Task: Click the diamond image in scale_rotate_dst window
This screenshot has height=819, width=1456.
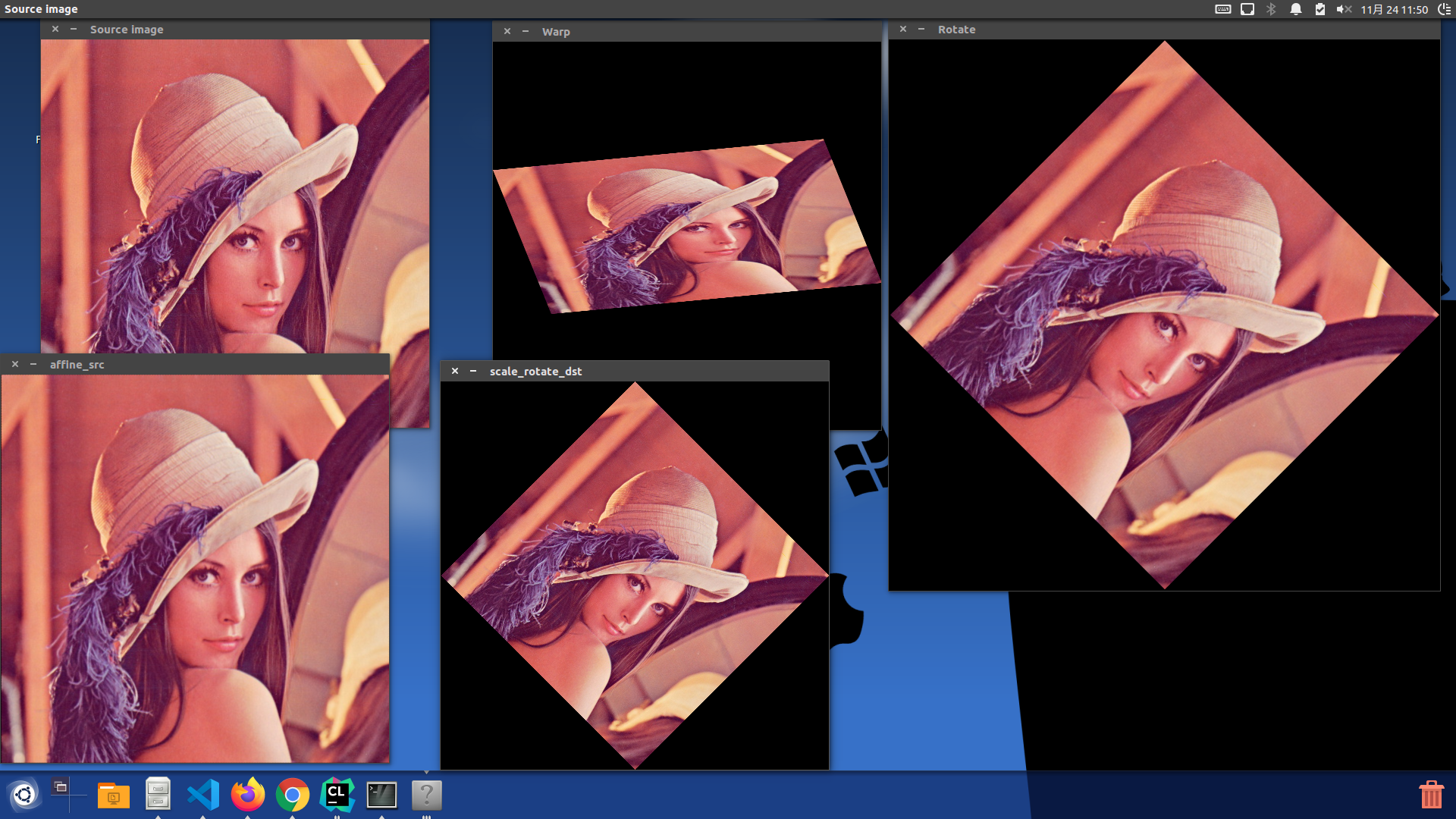Action: tap(635, 576)
